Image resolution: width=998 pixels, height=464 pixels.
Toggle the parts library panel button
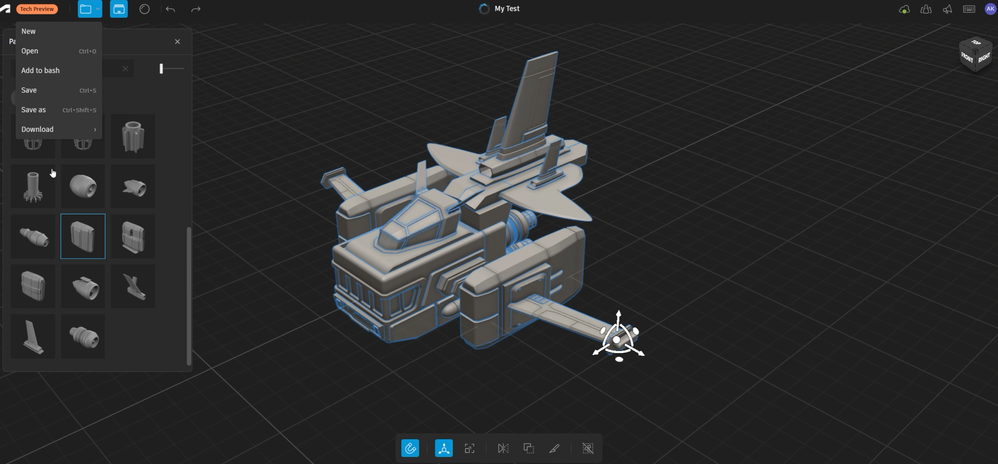118,9
